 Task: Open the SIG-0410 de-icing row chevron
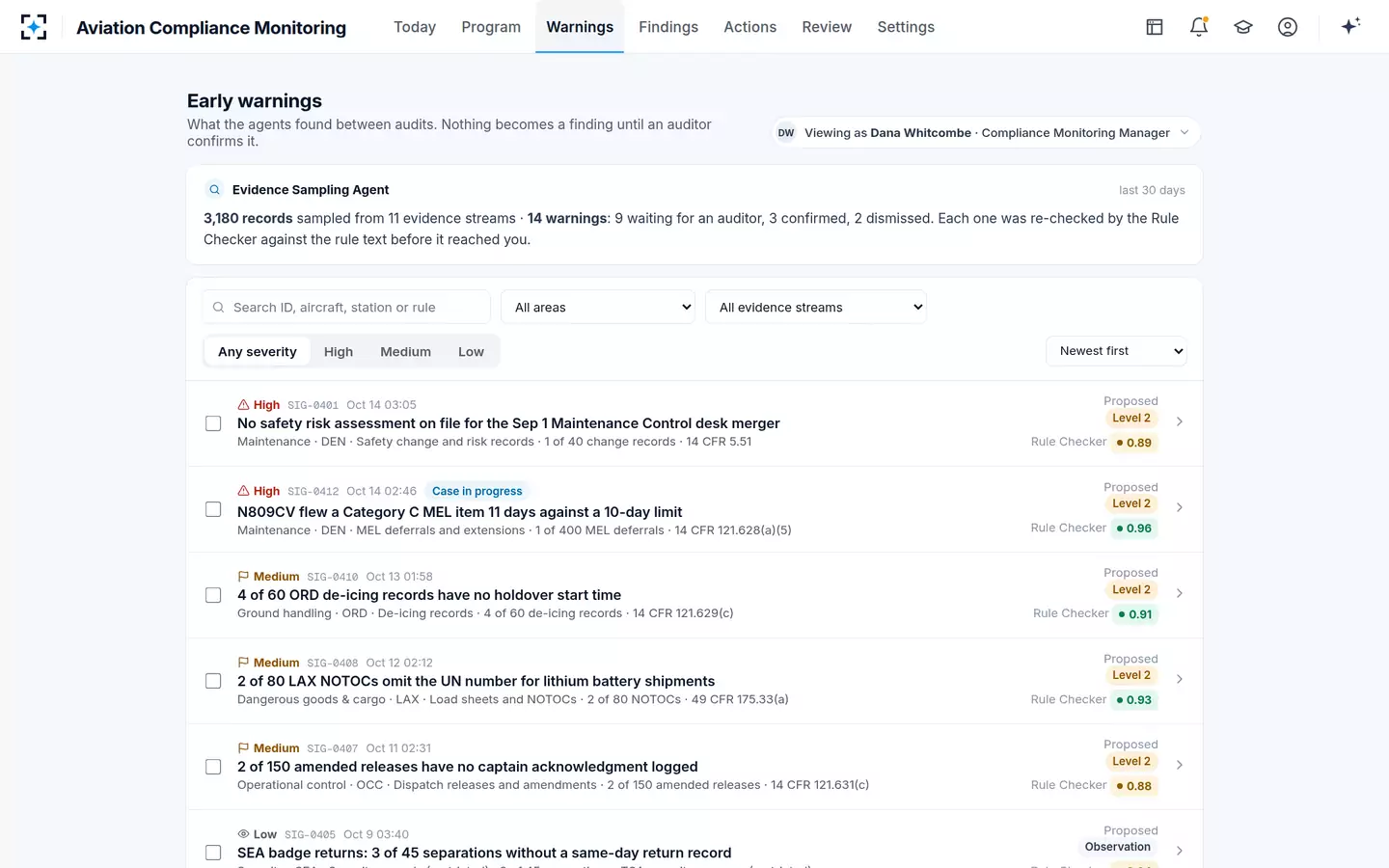click(1180, 593)
